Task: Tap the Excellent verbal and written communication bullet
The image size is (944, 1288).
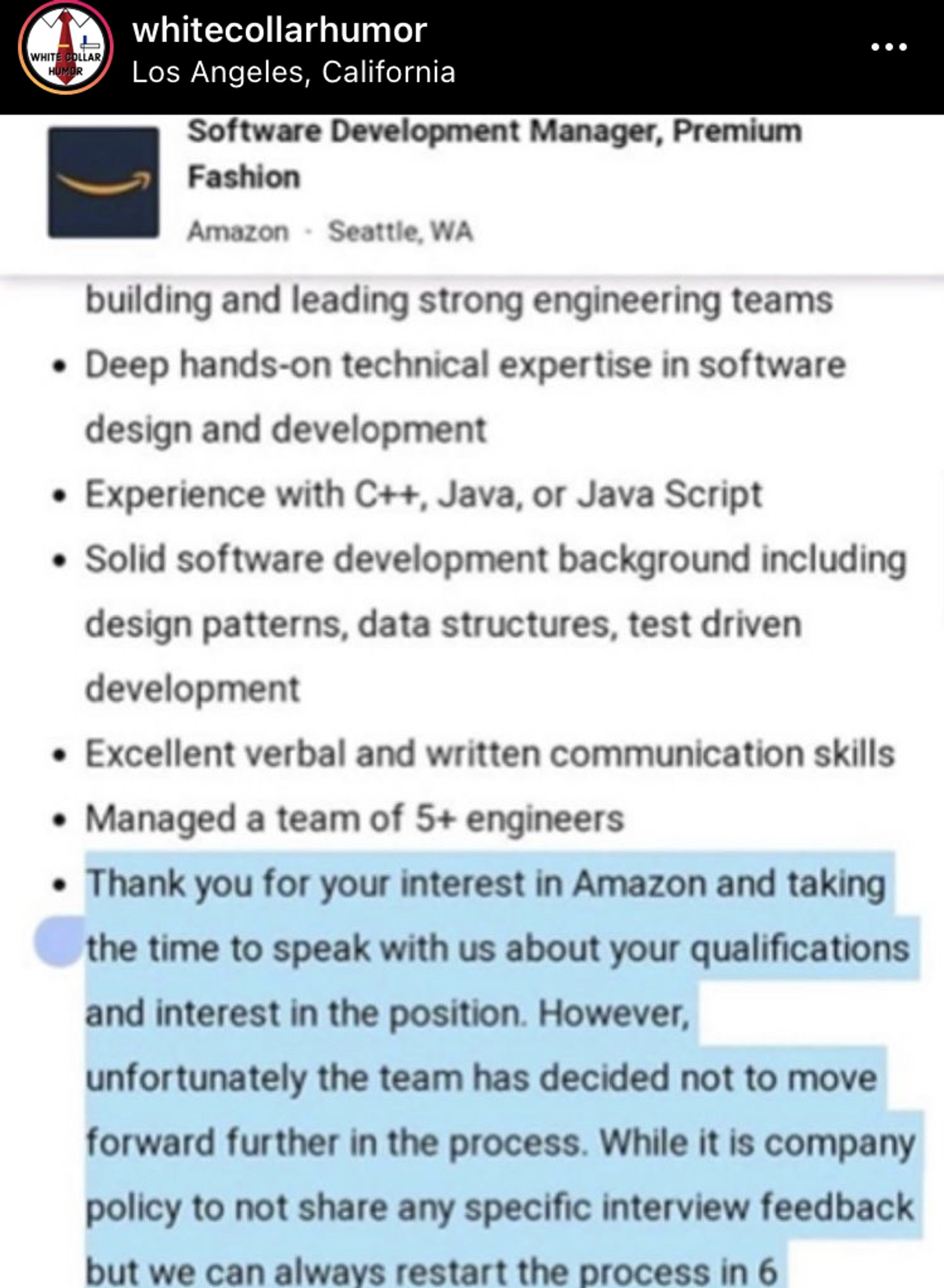Action: 490,753
